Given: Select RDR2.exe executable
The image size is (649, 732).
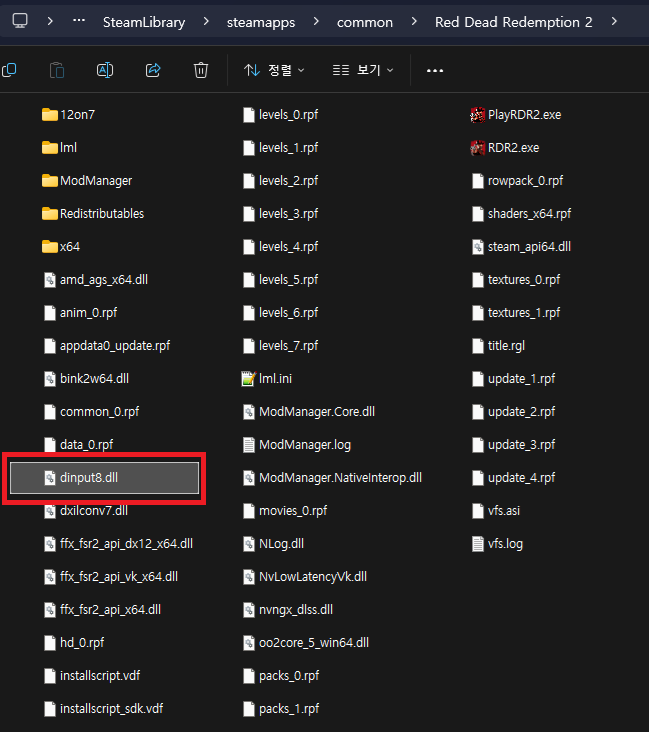Looking at the screenshot, I should [x=505, y=148].
